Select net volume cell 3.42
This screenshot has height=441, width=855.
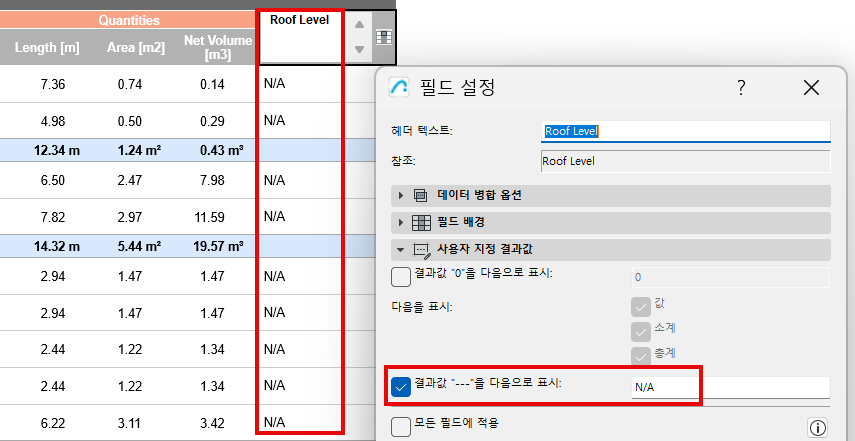212,422
